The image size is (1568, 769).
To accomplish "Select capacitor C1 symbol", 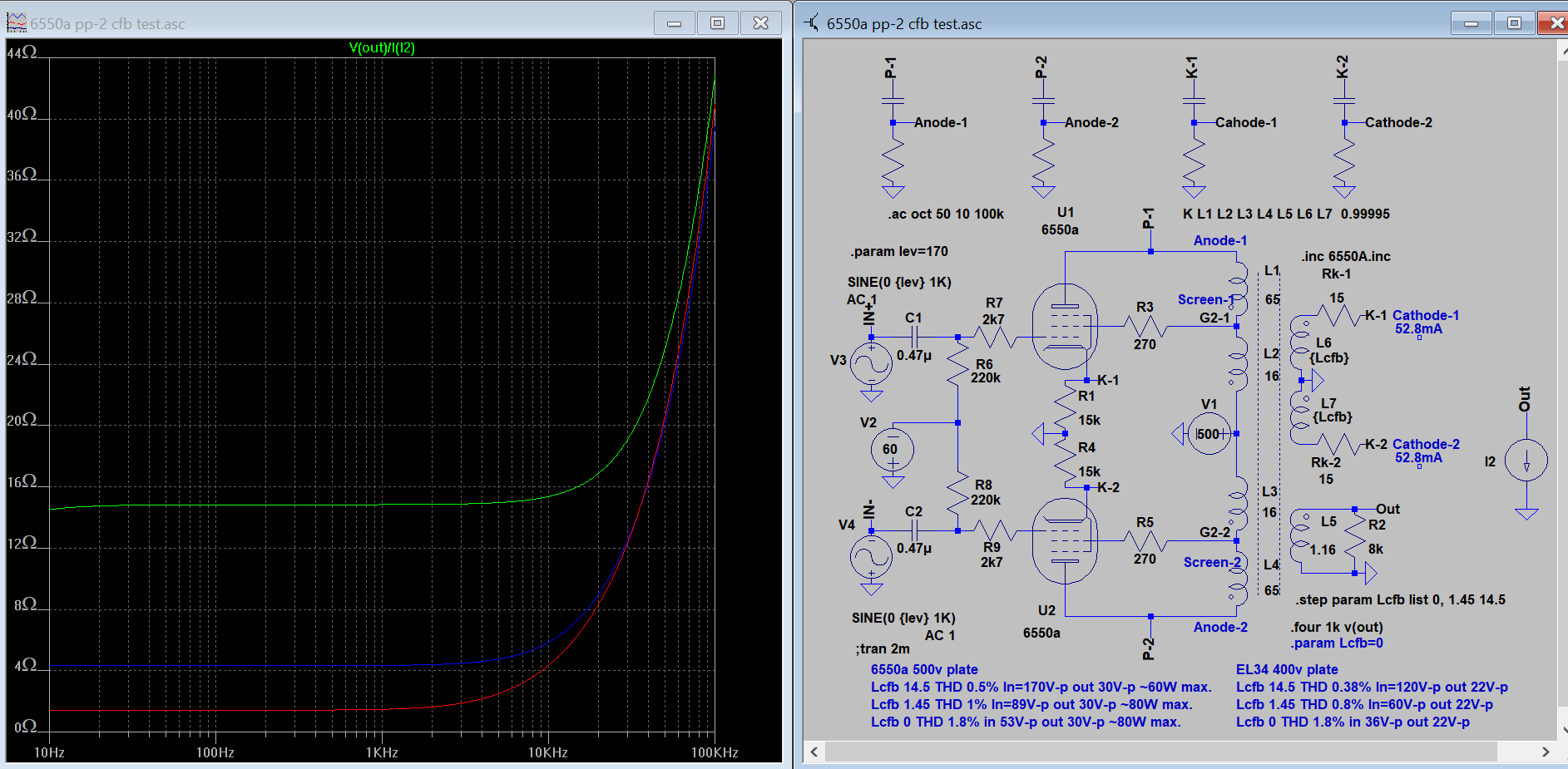I will click(x=914, y=337).
